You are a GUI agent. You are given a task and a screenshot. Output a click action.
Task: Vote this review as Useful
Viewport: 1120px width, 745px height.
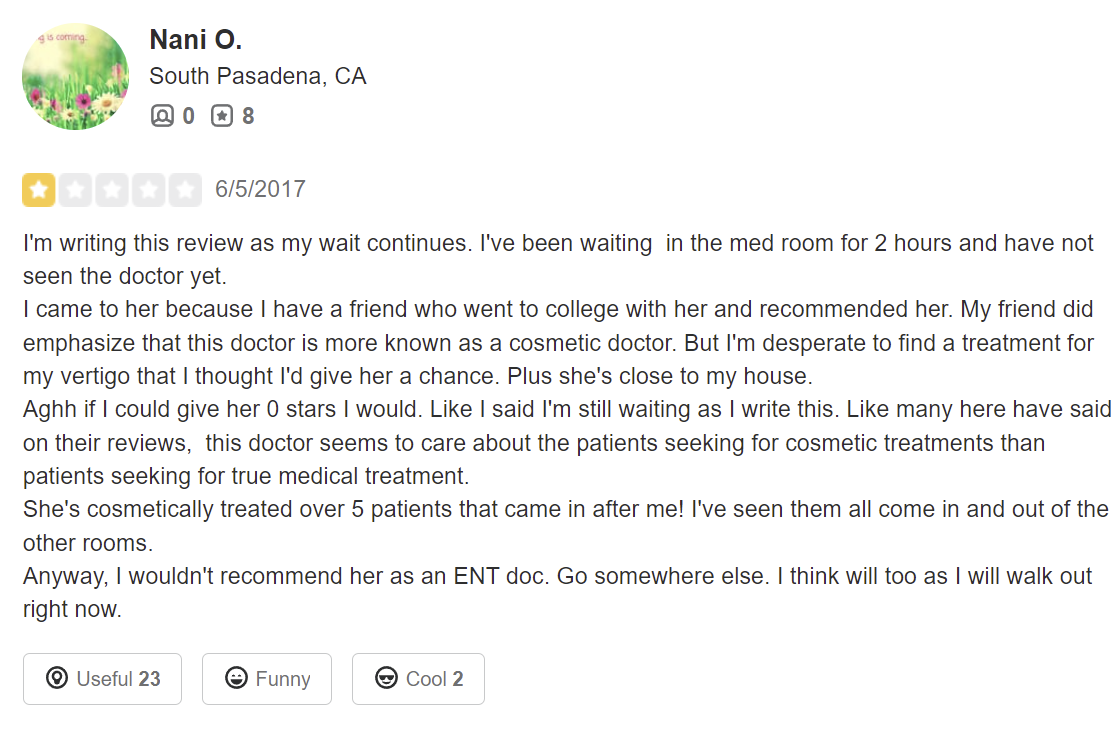[x=103, y=679]
